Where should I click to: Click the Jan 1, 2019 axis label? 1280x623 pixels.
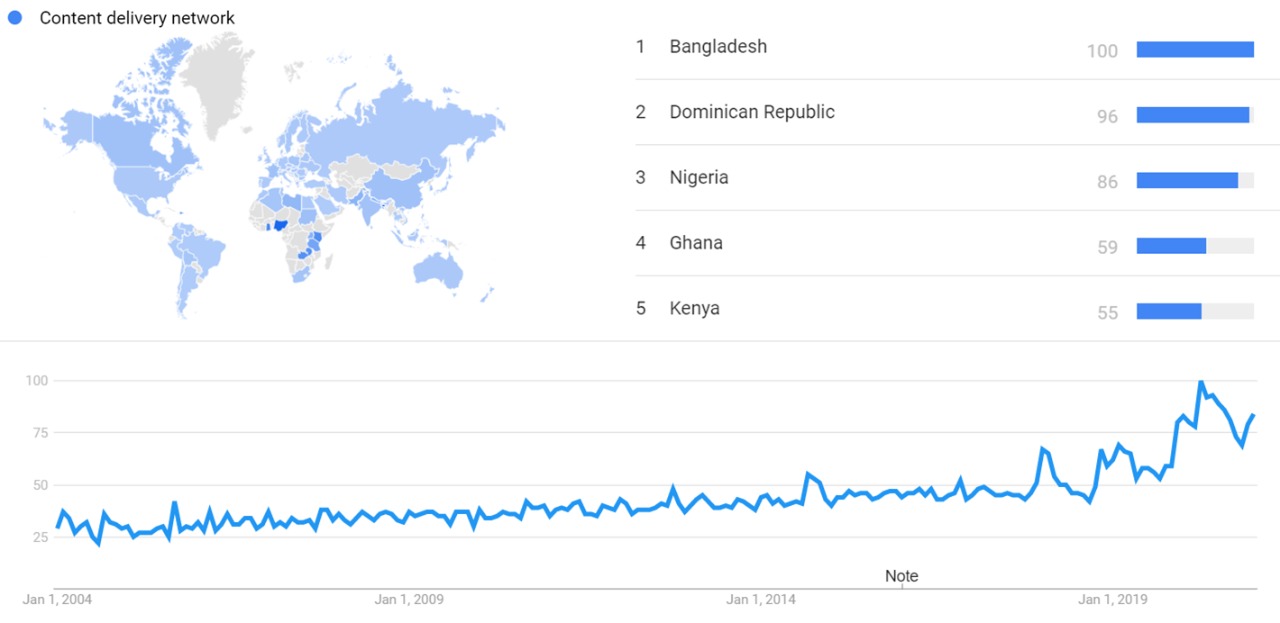pyautogui.click(x=1111, y=600)
